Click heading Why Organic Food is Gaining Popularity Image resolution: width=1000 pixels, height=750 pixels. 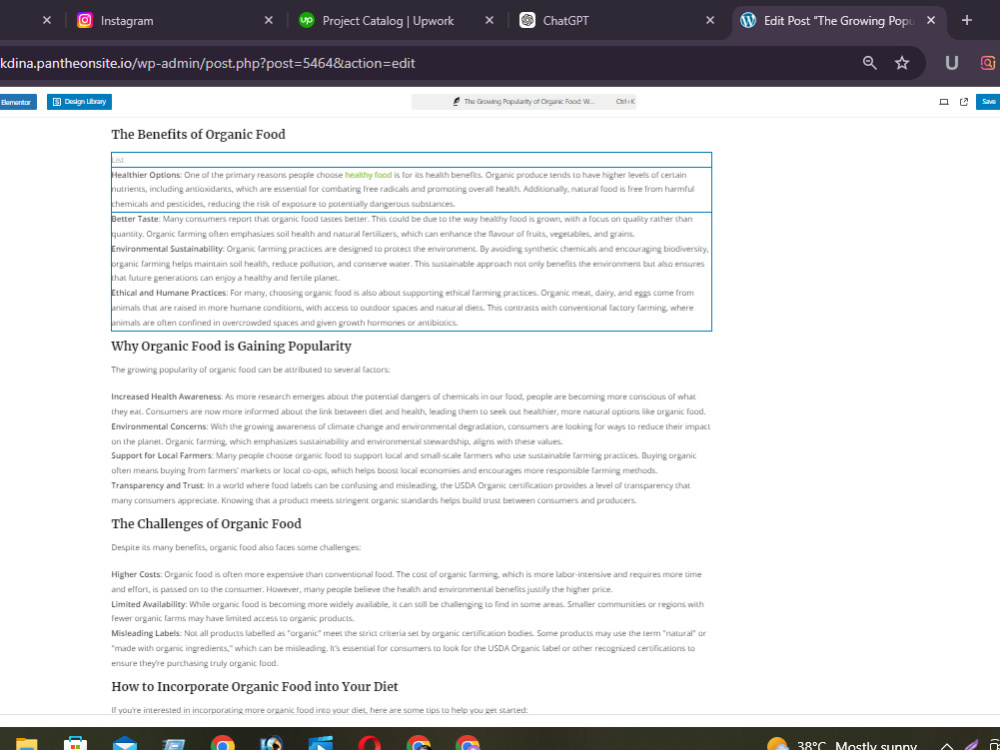(x=232, y=346)
